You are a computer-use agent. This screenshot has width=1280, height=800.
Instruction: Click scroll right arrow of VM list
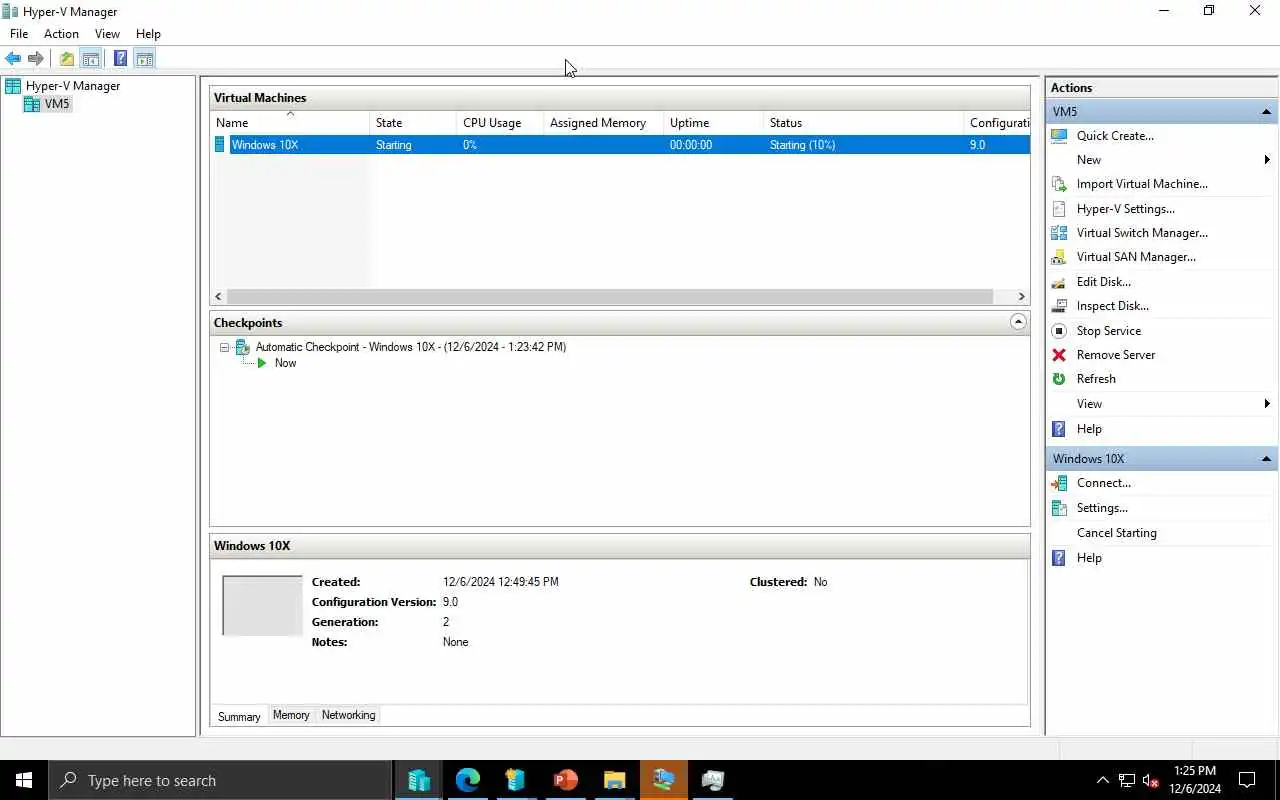click(x=1021, y=296)
